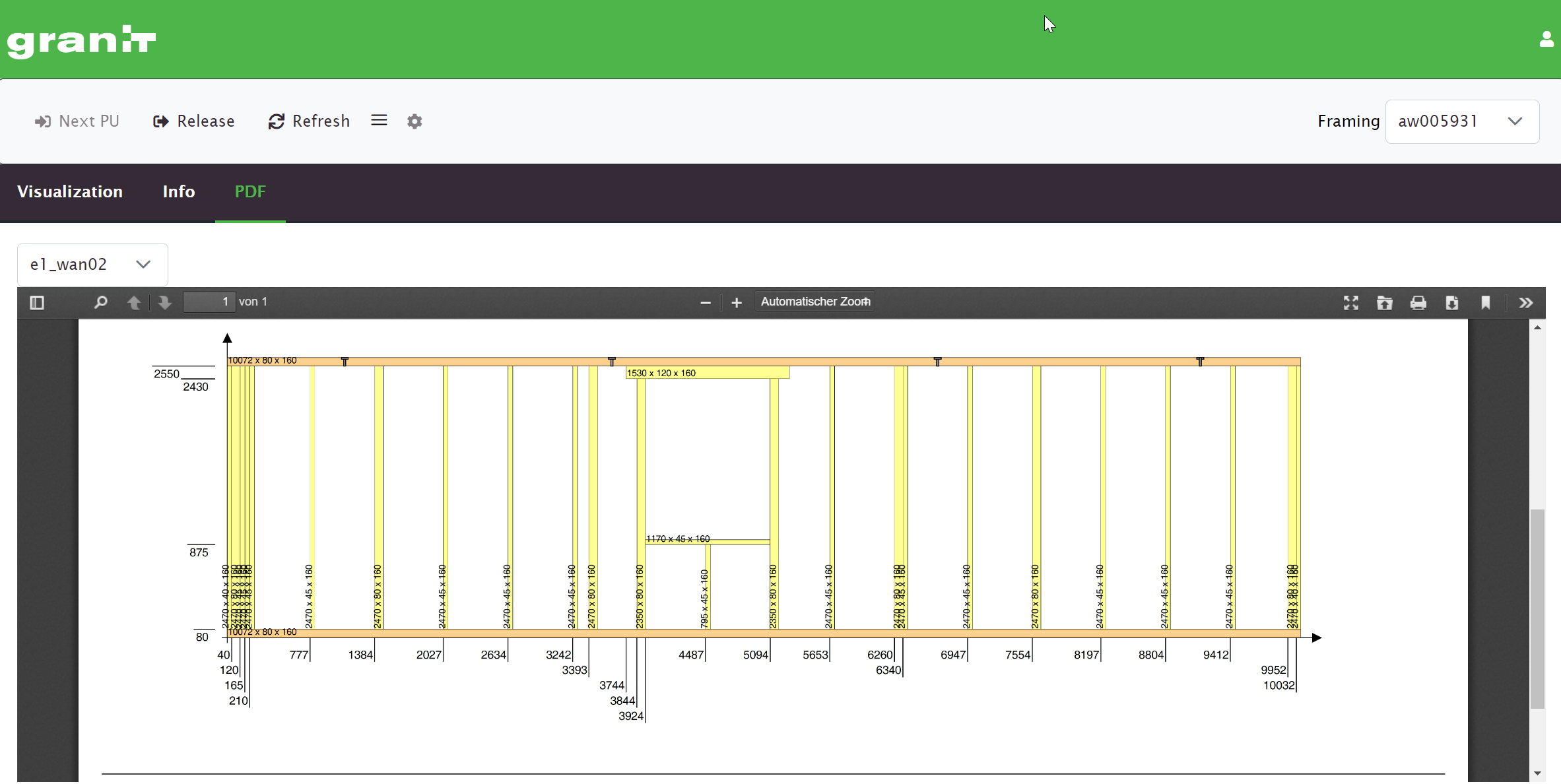
Task: Open Framing aw005931 dropdown
Action: click(x=1461, y=121)
